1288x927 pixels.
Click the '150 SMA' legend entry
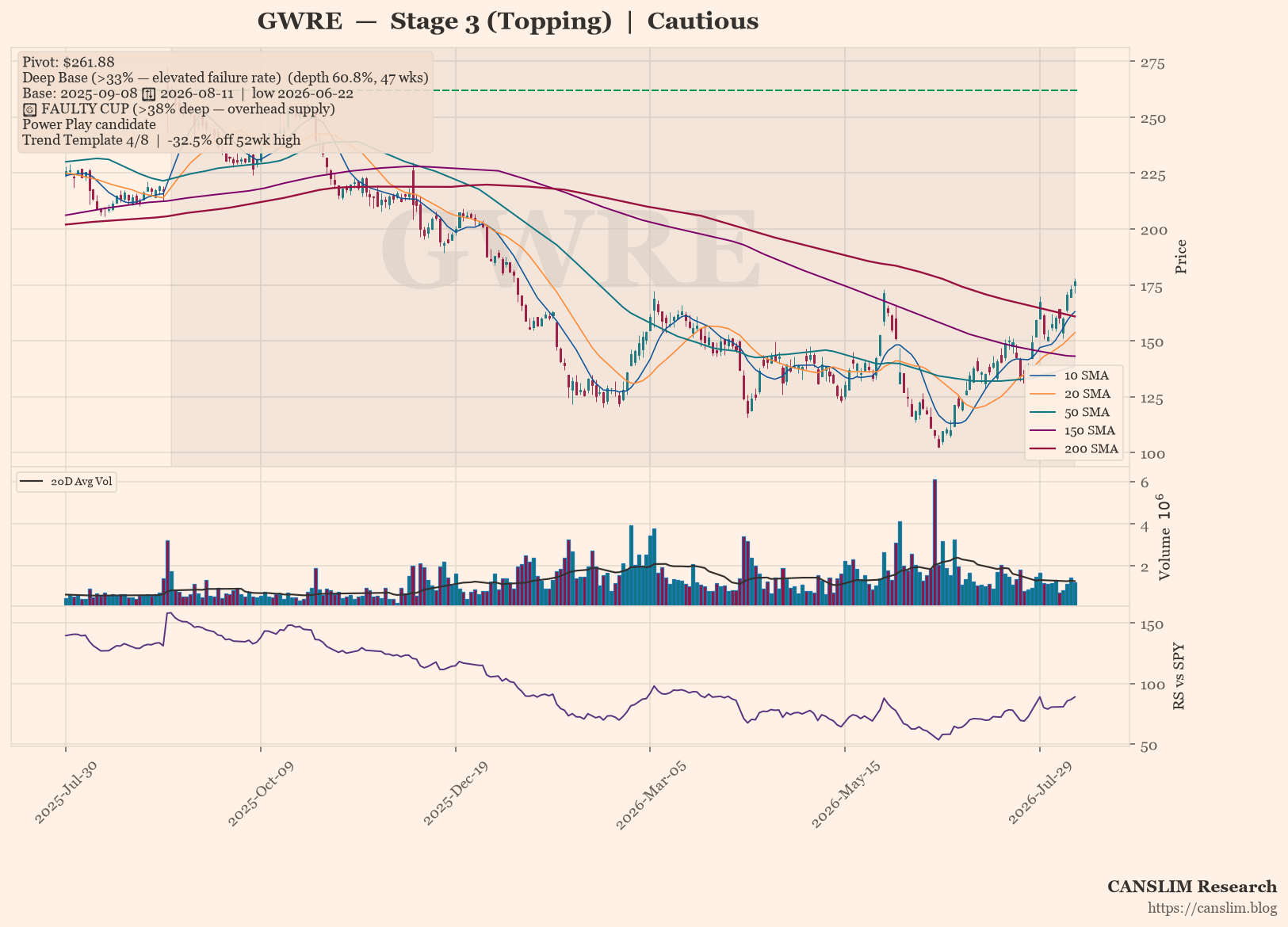pyautogui.click(x=1075, y=430)
